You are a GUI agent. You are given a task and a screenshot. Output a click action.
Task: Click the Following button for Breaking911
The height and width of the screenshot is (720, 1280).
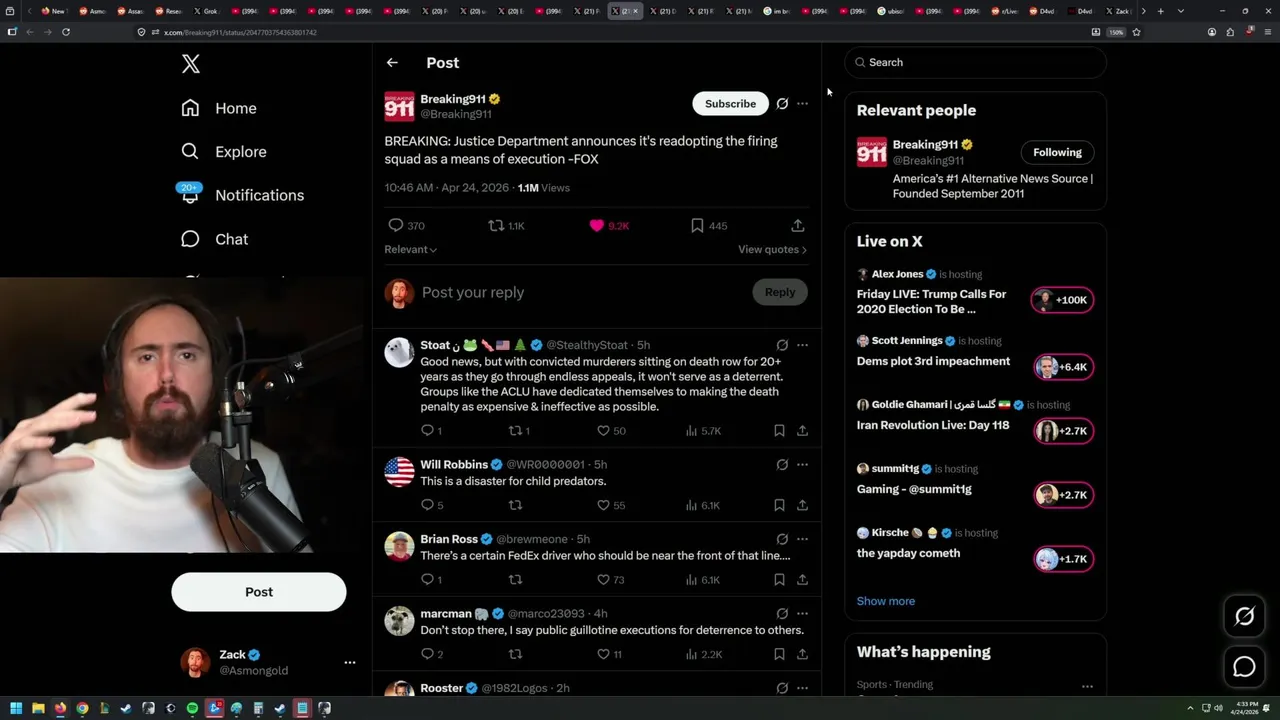(x=1057, y=152)
